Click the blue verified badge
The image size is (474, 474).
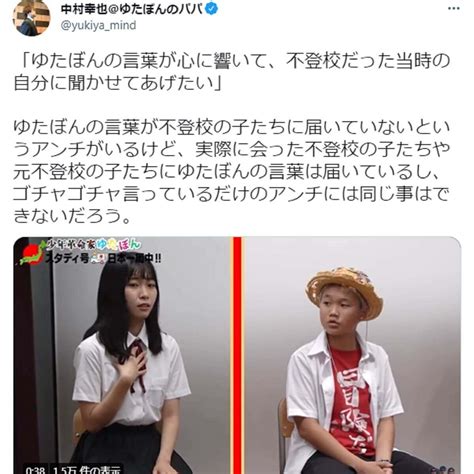point(211,9)
